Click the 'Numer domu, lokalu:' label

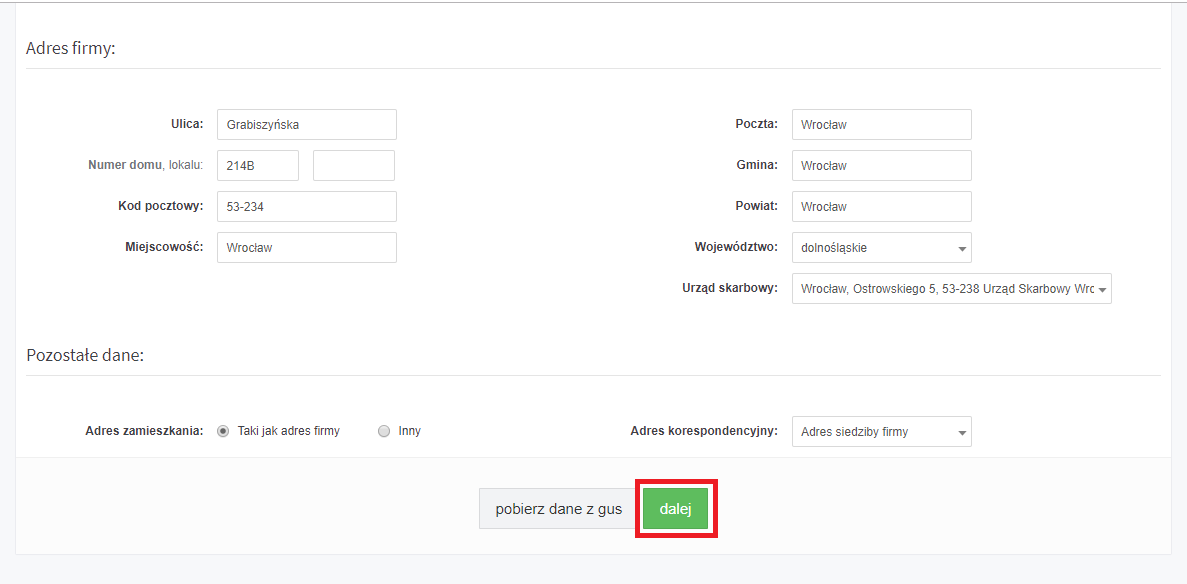tap(146, 165)
